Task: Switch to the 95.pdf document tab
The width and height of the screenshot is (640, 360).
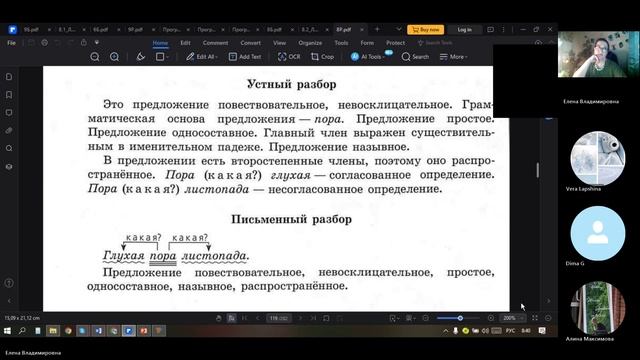Action: (31, 29)
